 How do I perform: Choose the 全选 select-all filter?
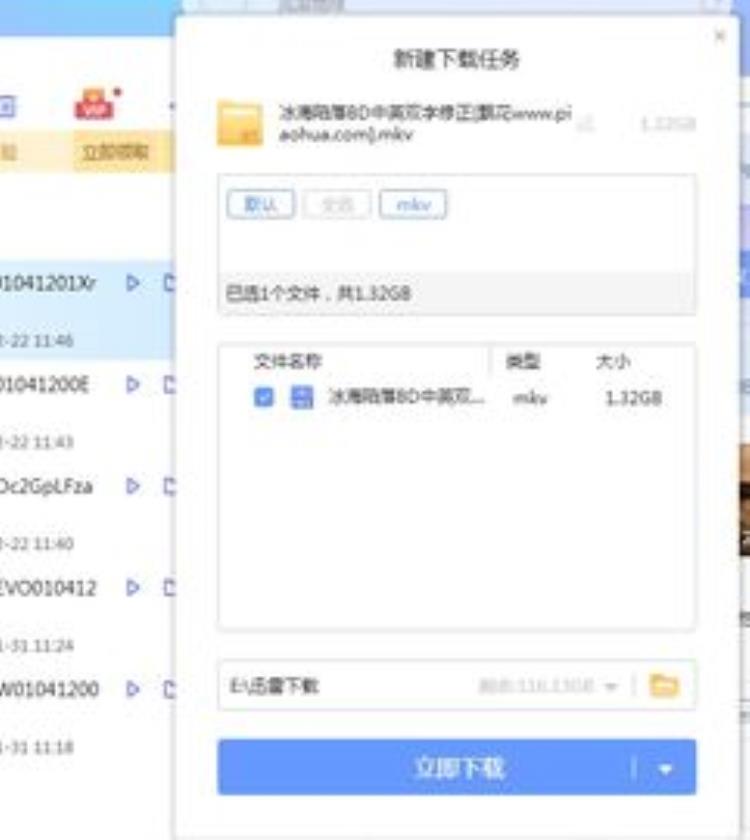(337, 204)
